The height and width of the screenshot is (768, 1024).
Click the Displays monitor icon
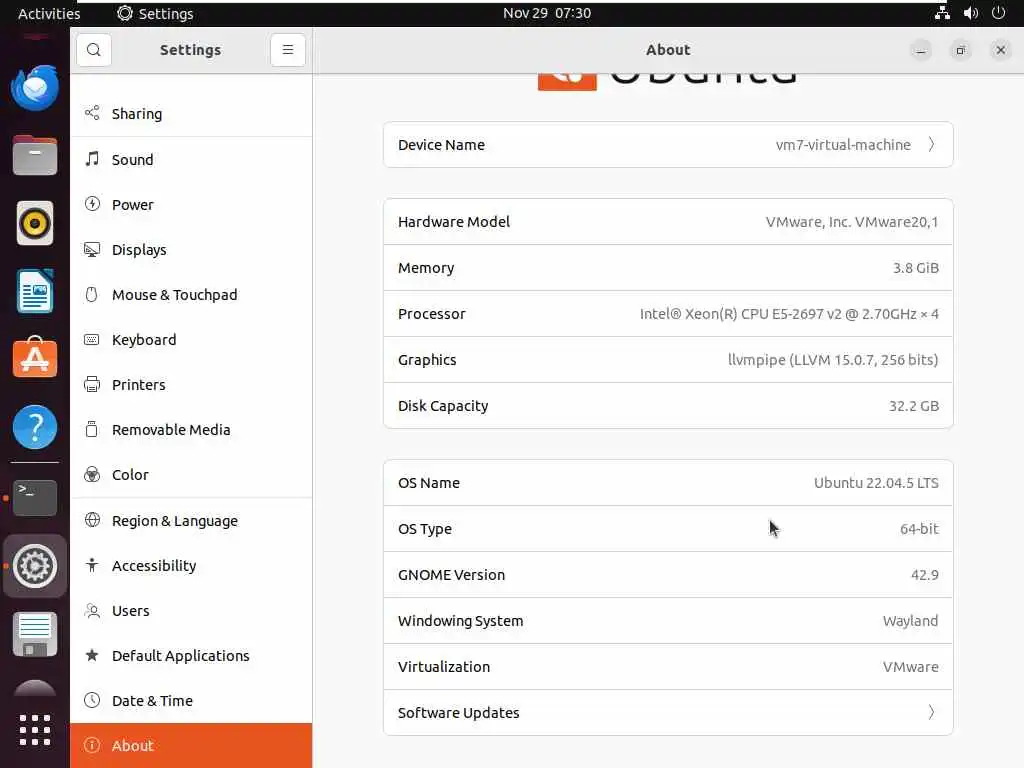(x=92, y=249)
